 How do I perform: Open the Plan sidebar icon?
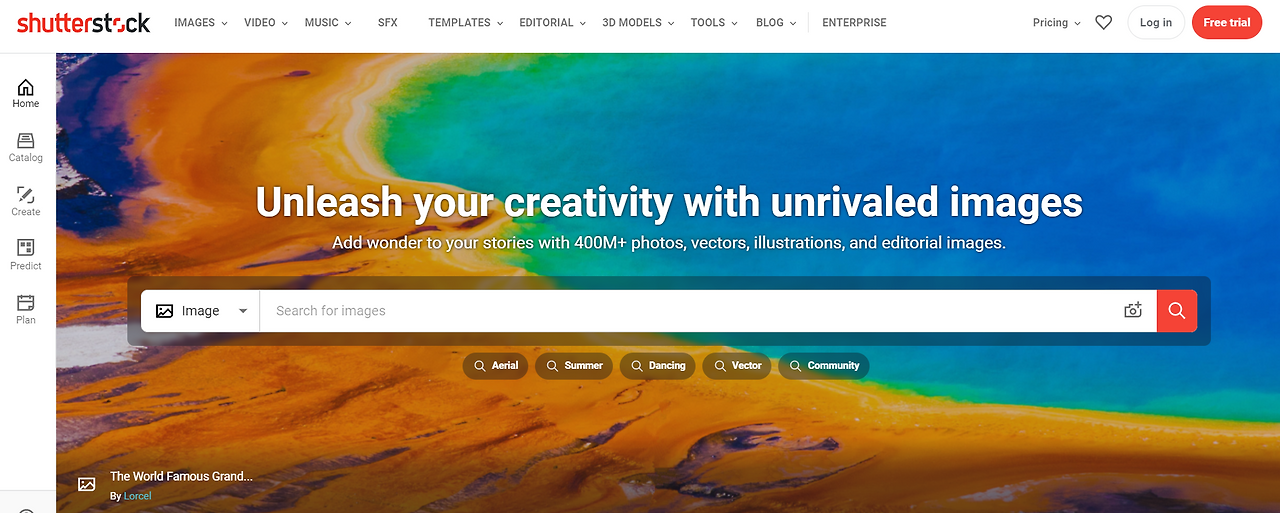26,310
